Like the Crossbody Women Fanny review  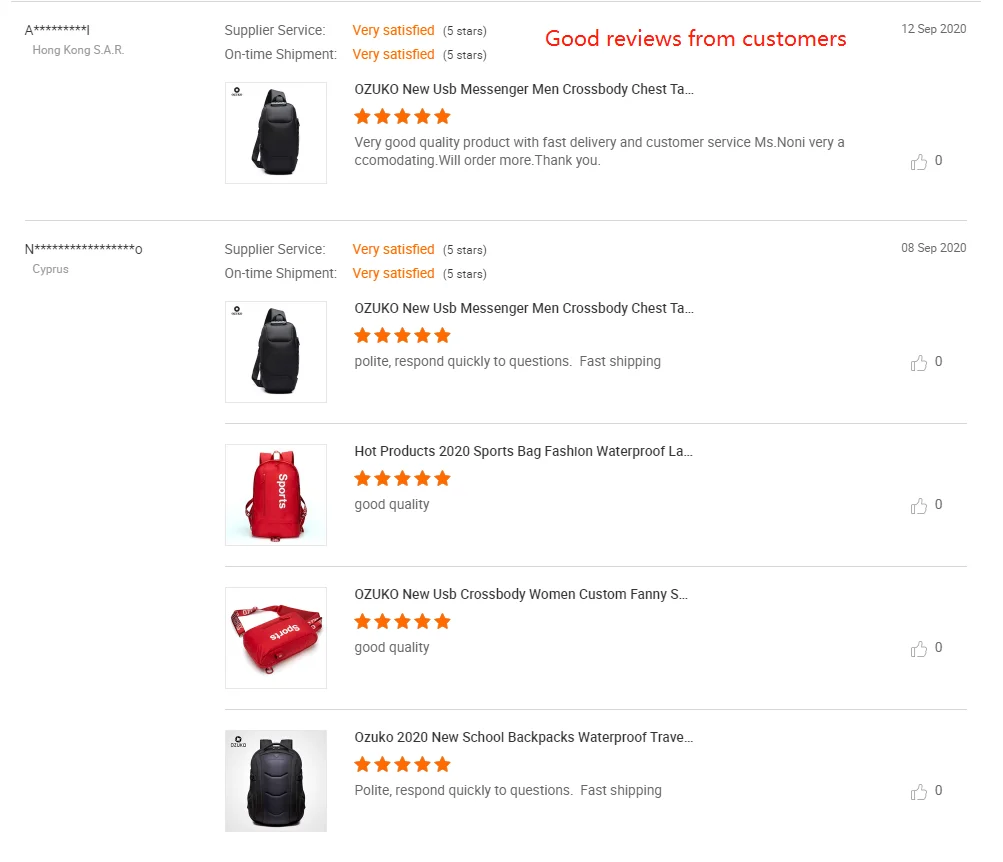tap(919, 649)
